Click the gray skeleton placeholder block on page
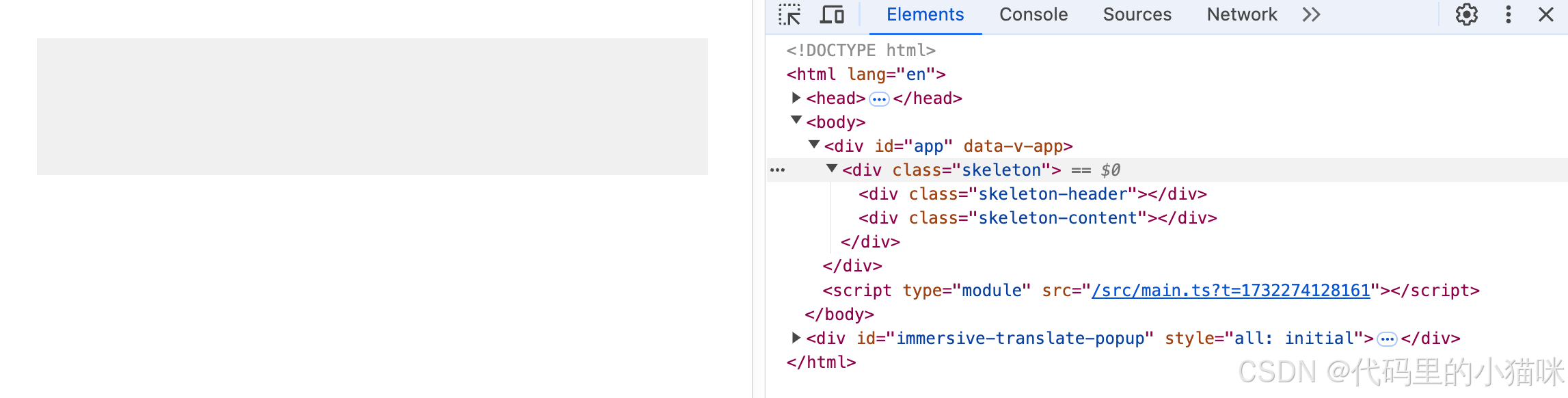Screen dimensions: 1568x398 (373, 107)
